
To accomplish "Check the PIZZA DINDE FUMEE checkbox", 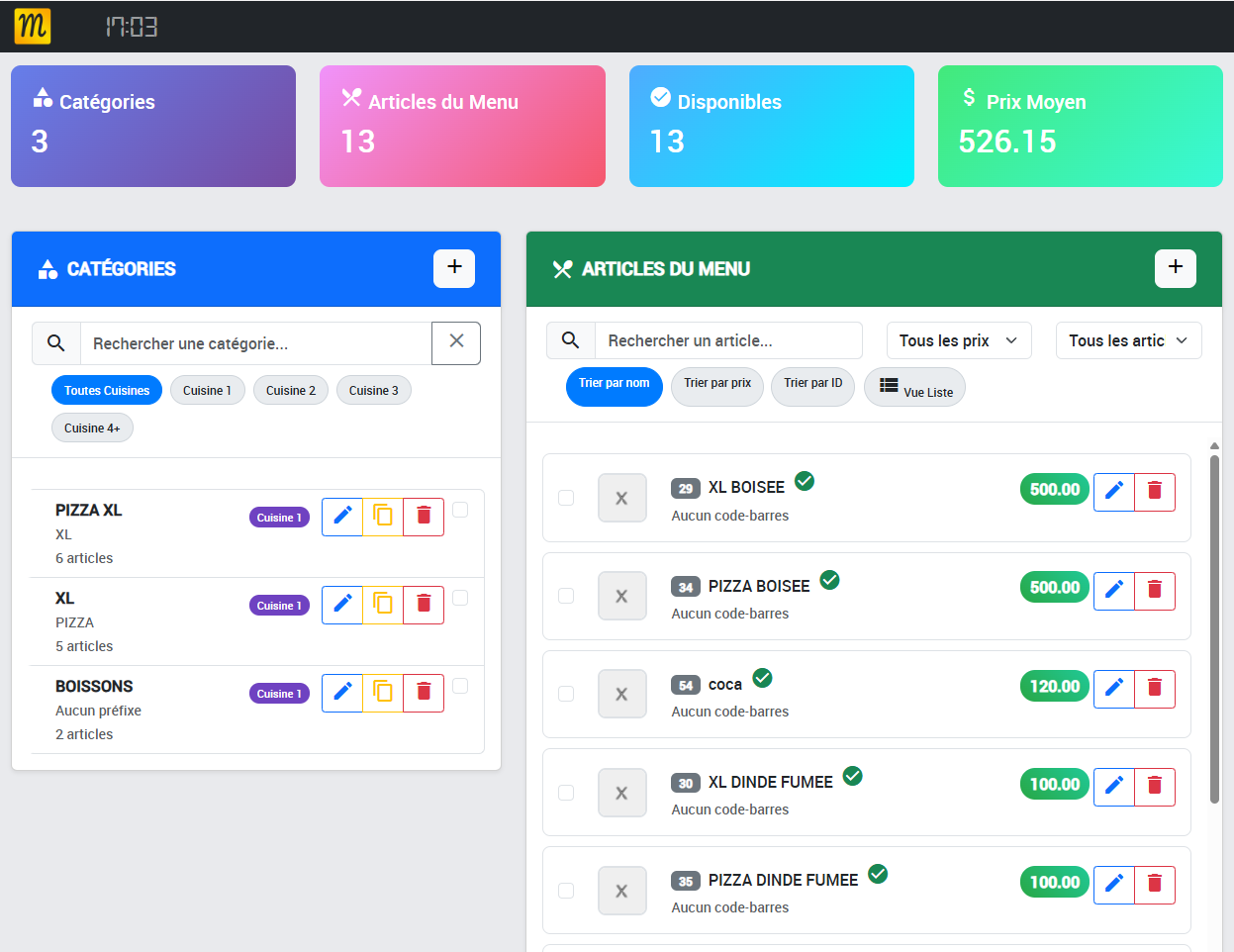I will click(x=566, y=891).
